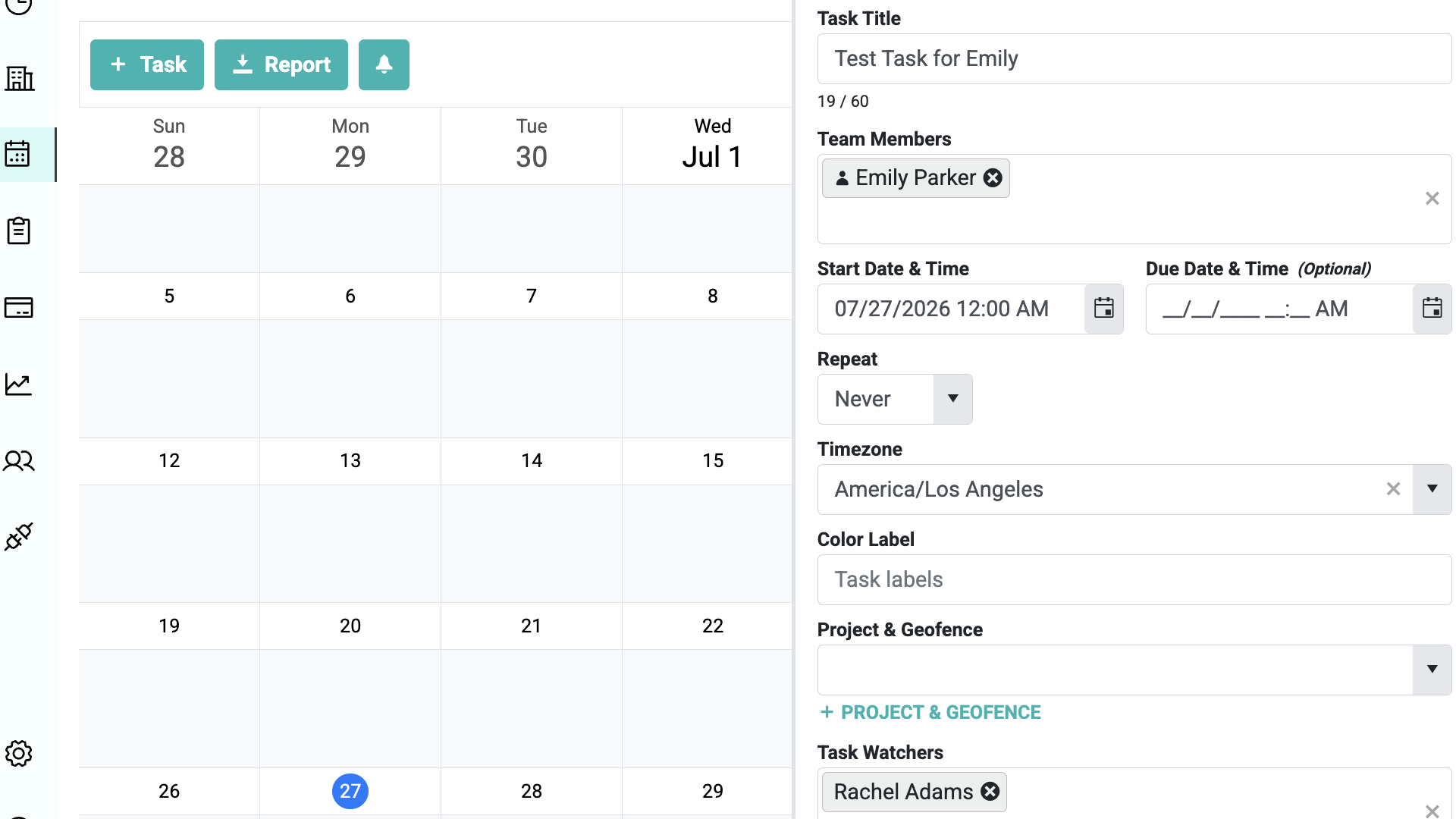Open the Start Date calendar picker
The image size is (1456, 819).
(x=1104, y=309)
